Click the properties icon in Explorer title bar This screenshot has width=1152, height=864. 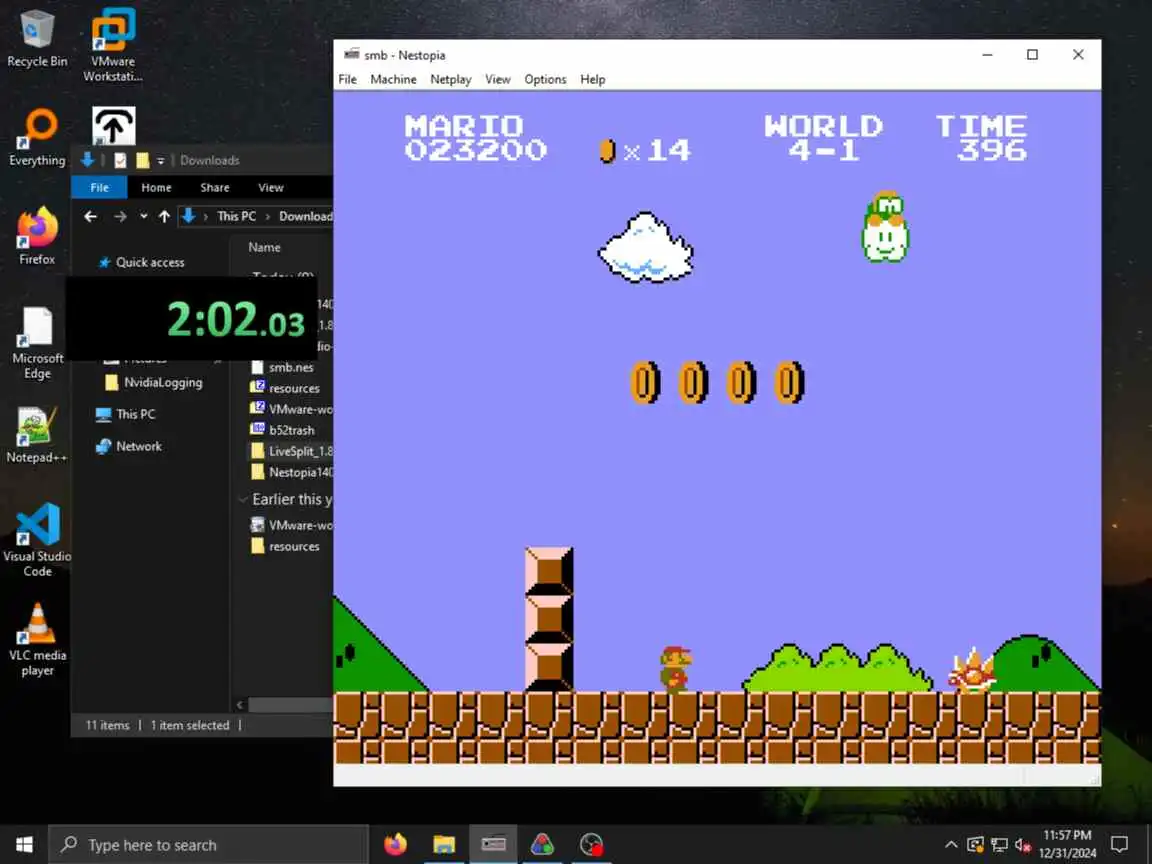pos(120,160)
